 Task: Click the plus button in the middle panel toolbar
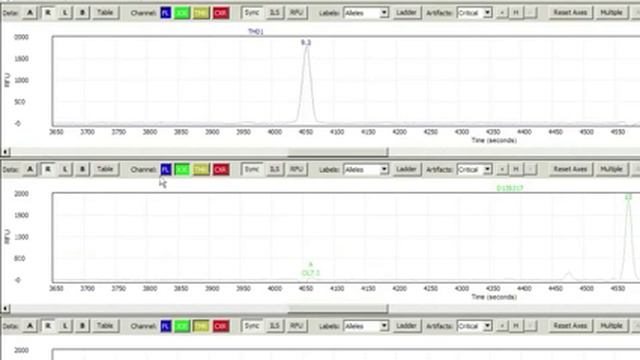tap(502, 169)
